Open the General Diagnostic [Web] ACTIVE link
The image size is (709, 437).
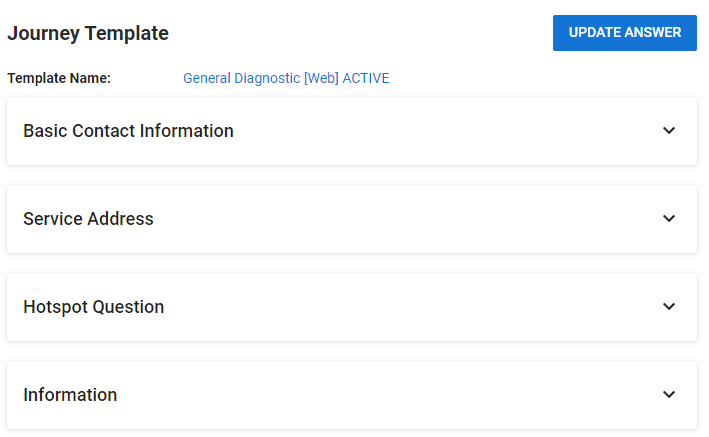click(x=286, y=78)
